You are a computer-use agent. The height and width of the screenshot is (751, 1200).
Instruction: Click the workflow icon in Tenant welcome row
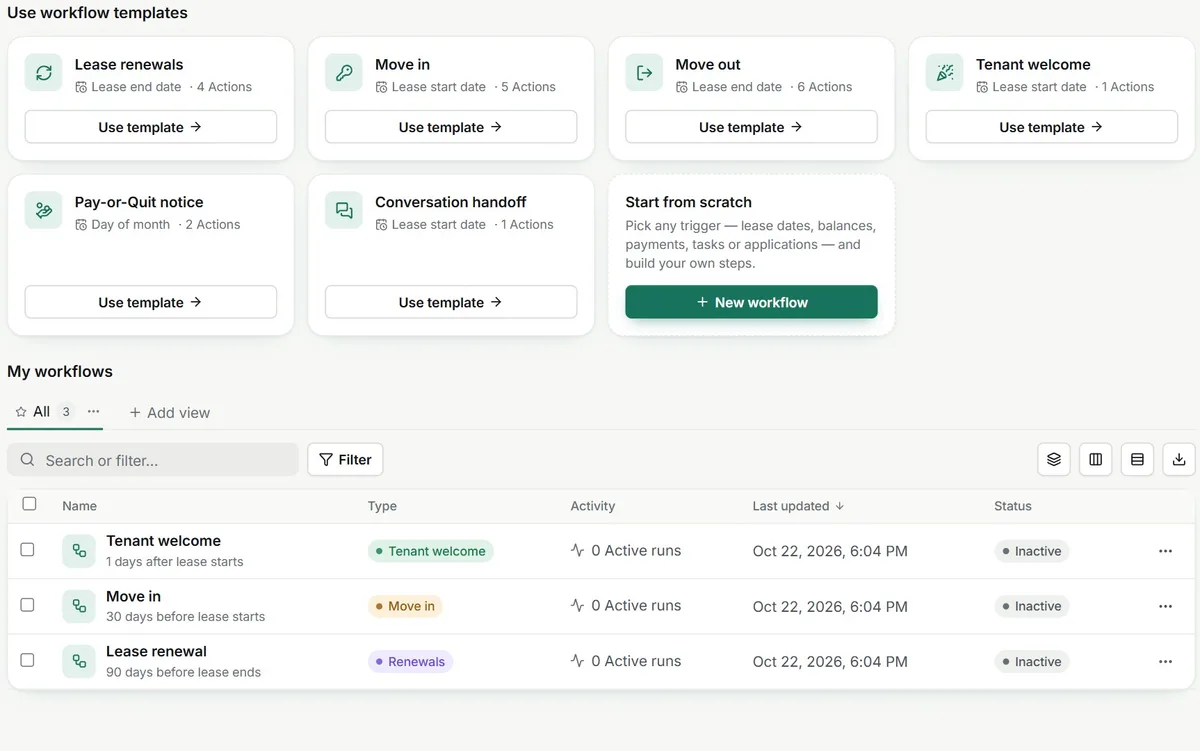(79, 551)
